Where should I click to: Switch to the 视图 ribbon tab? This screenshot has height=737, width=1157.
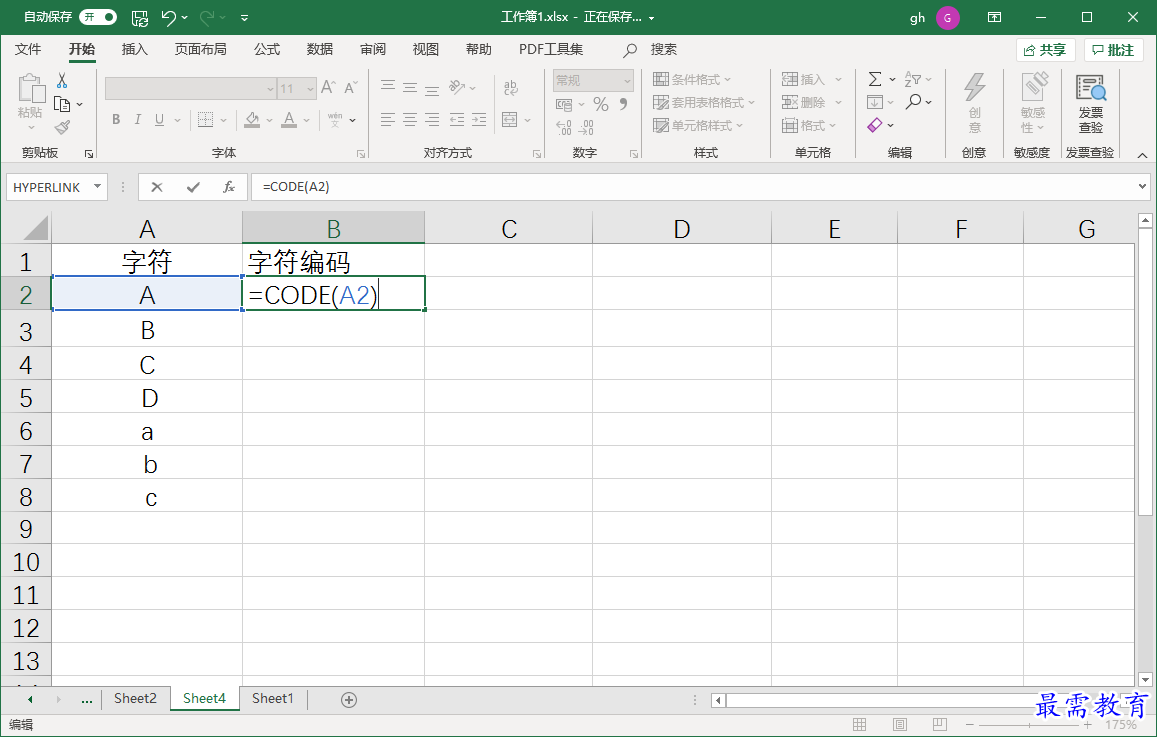[x=426, y=49]
